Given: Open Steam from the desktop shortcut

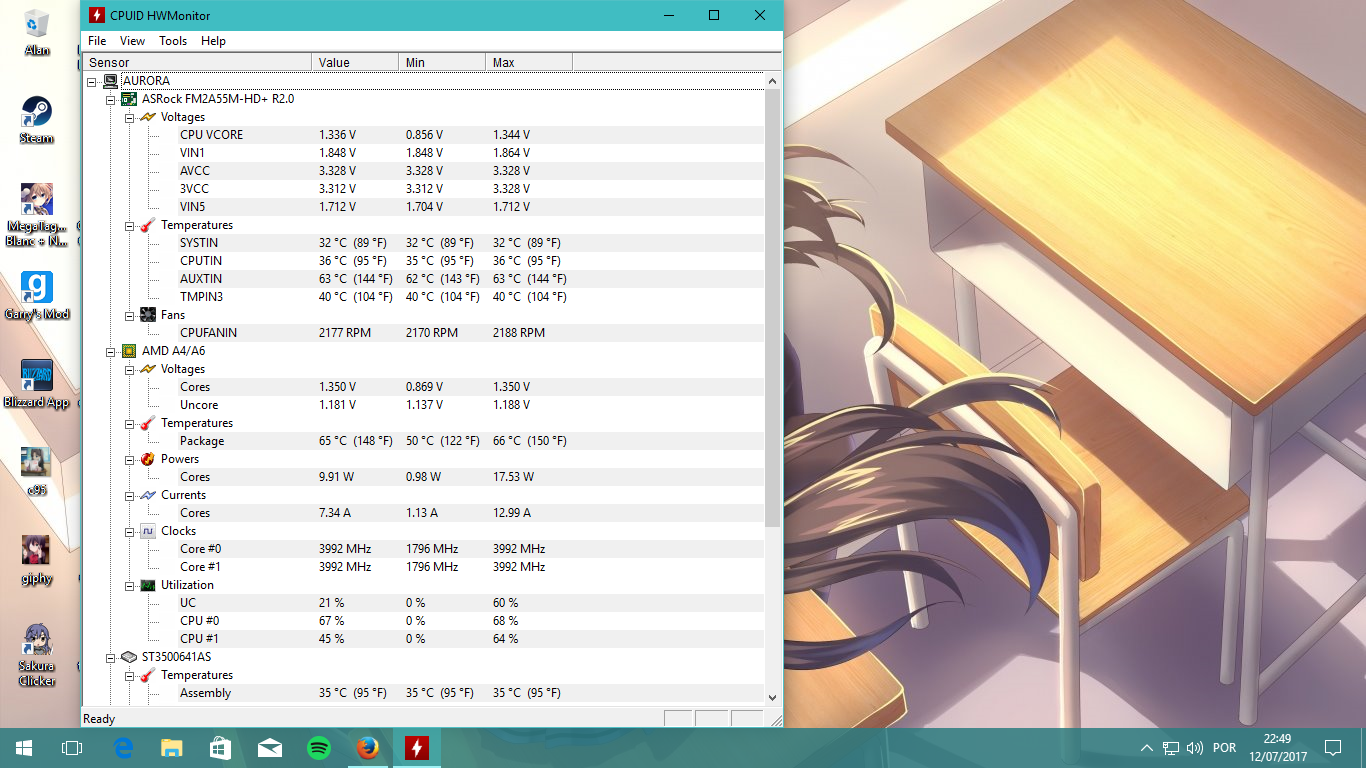Looking at the screenshot, I should click(x=37, y=120).
